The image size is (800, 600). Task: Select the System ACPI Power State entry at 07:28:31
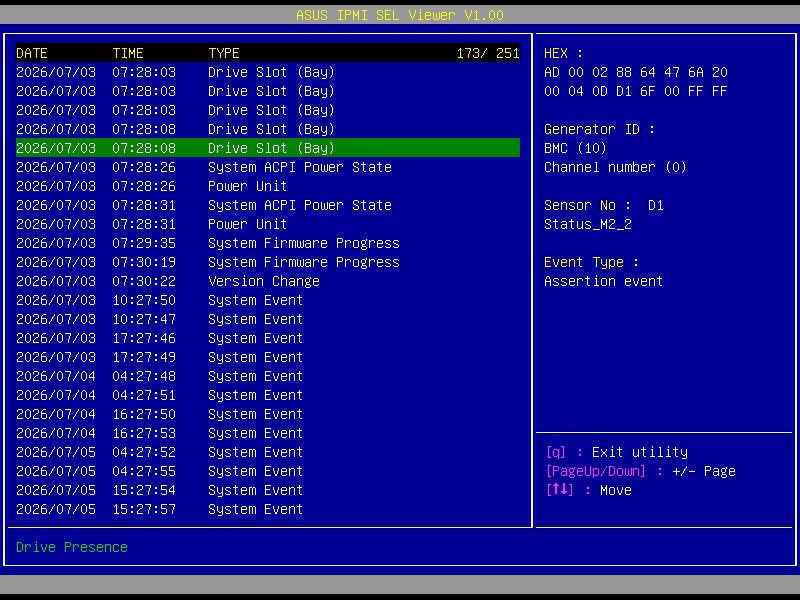coord(268,205)
